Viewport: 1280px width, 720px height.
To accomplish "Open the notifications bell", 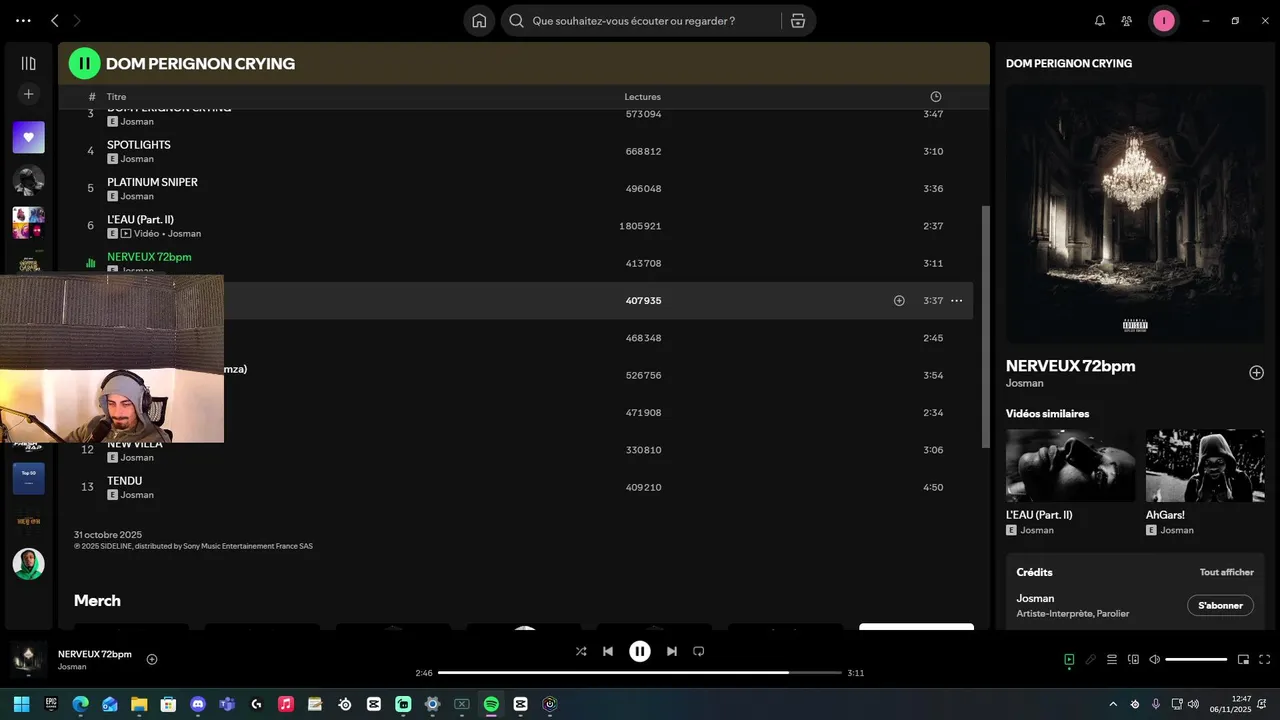I will pos(1100,20).
